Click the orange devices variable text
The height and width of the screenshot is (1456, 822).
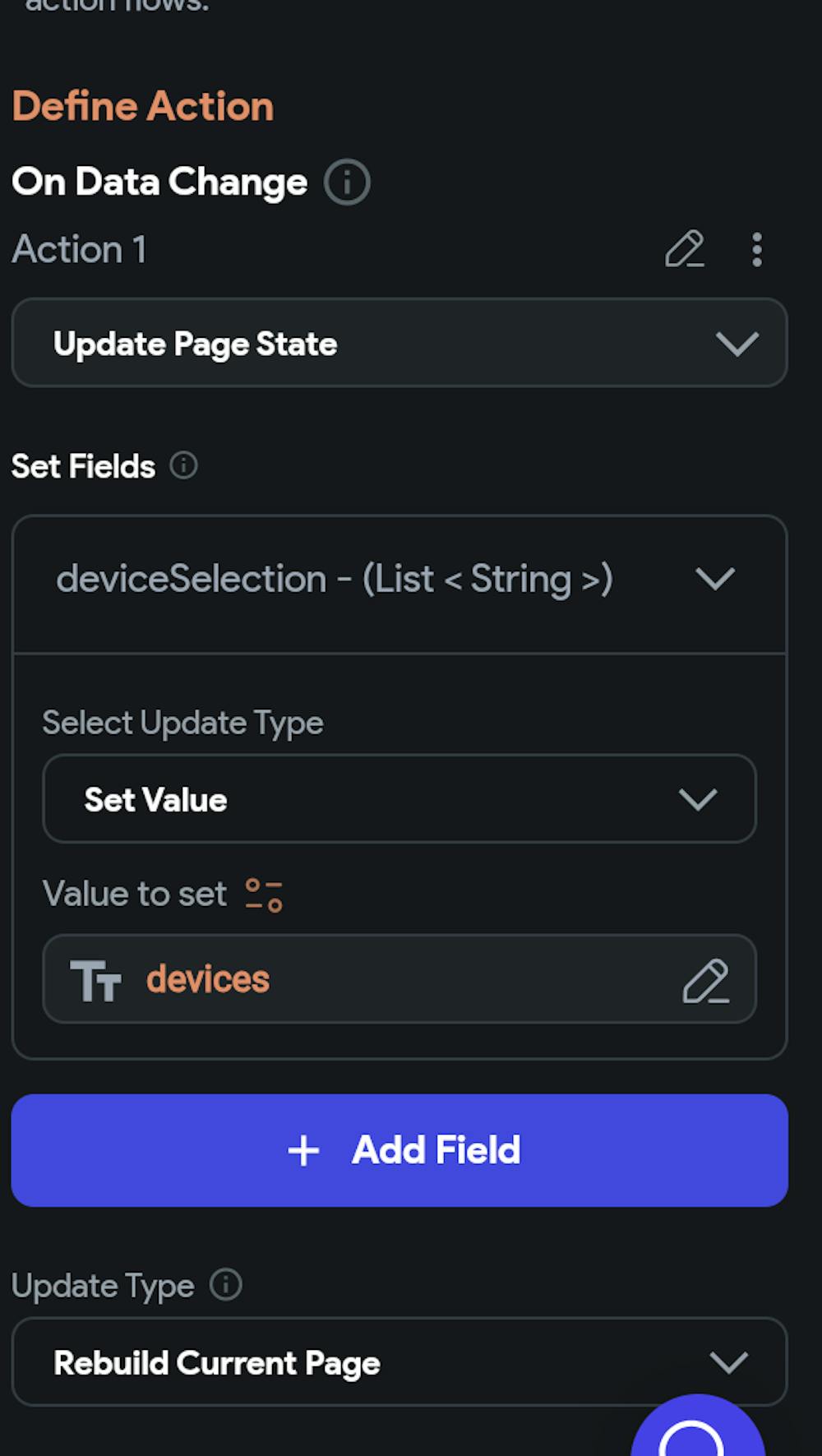tap(208, 979)
